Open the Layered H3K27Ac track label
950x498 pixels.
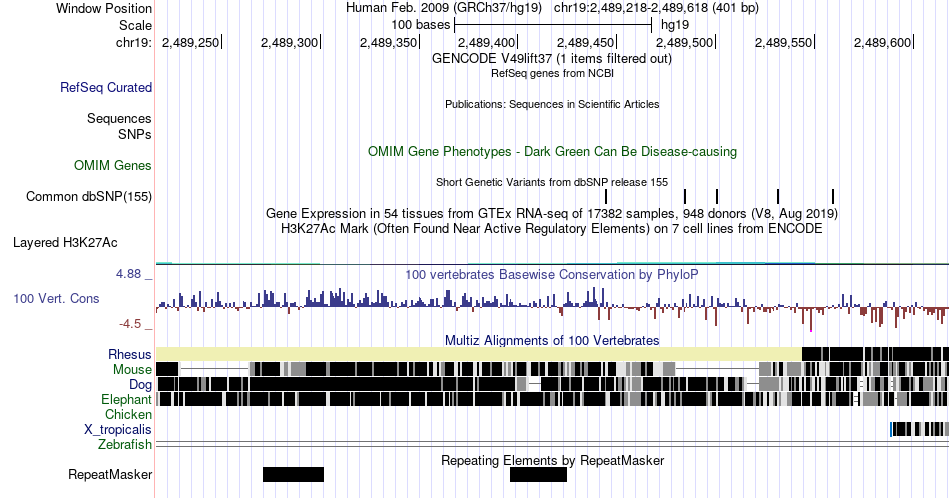65,242
